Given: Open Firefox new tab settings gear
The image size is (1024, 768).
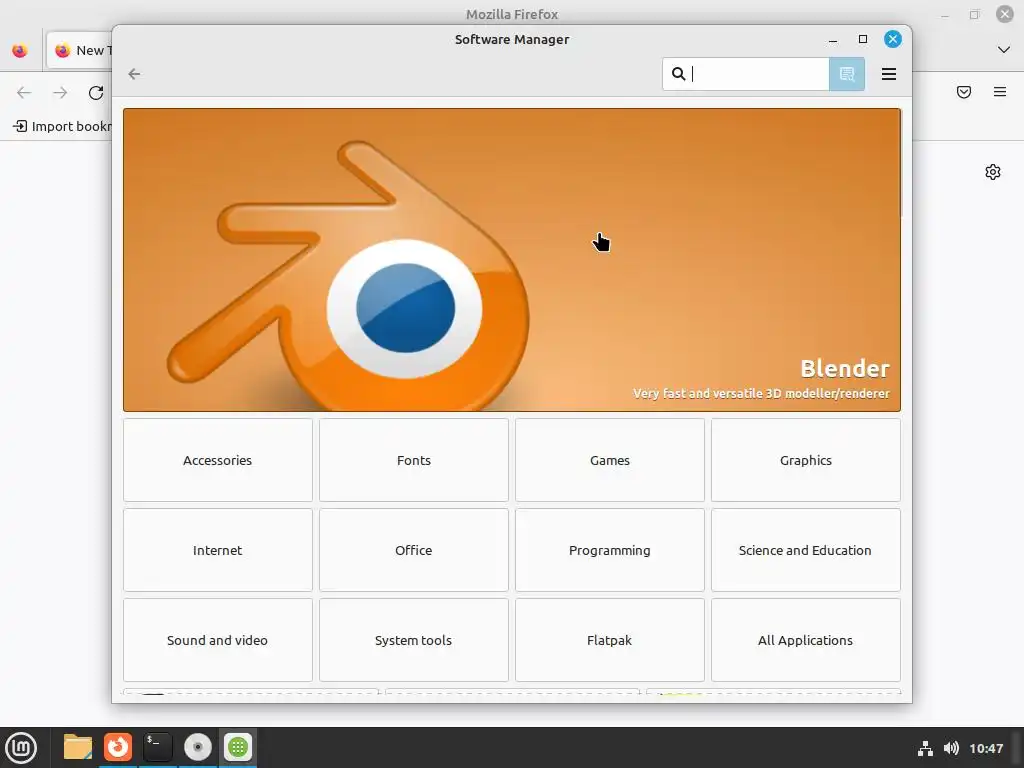Looking at the screenshot, I should pos(993,172).
